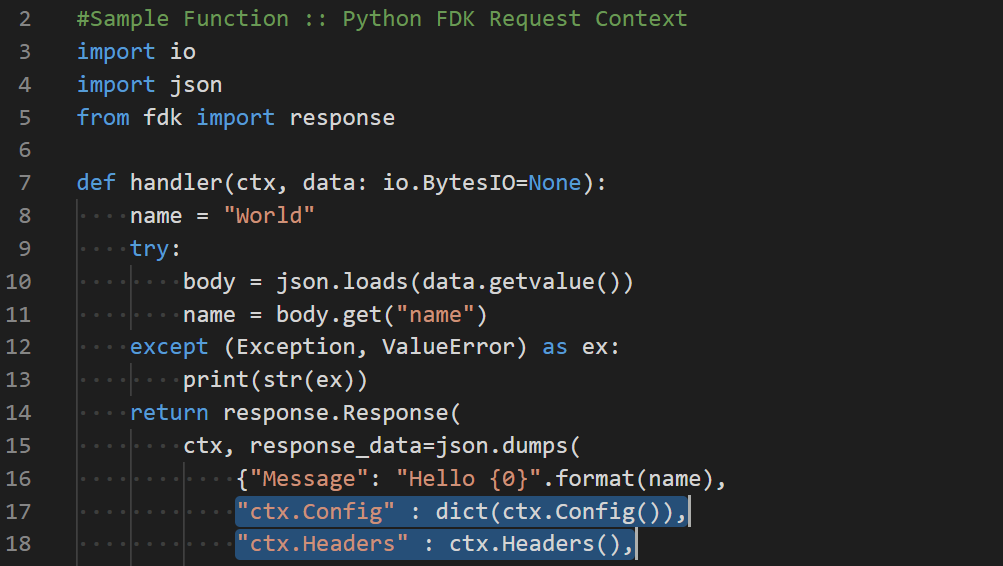Click the "import io" statement
This screenshot has width=1003, height=566.
tap(136, 52)
